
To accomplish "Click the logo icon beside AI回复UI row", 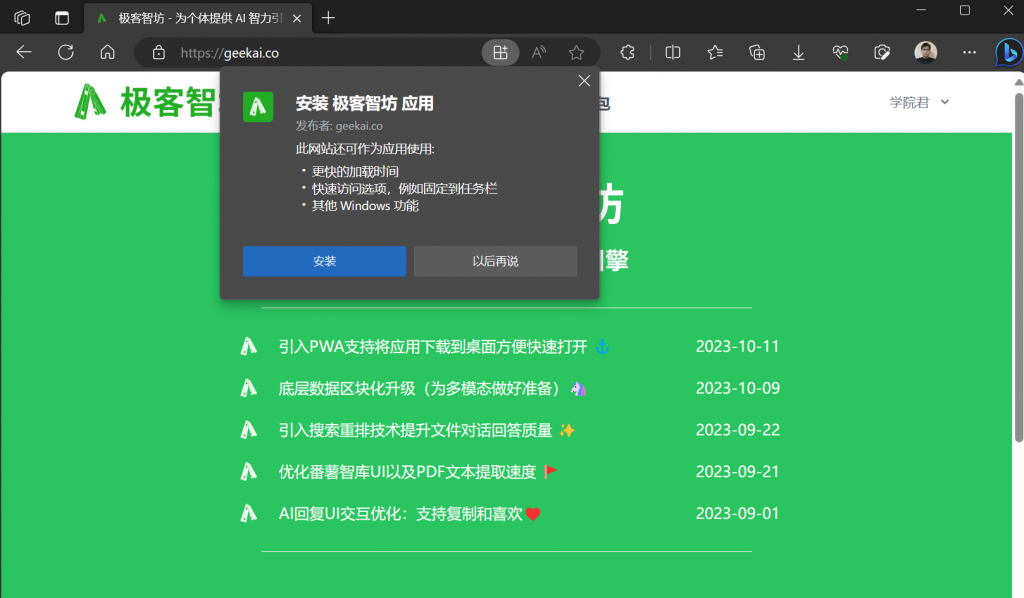I will [x=249, y=513].
